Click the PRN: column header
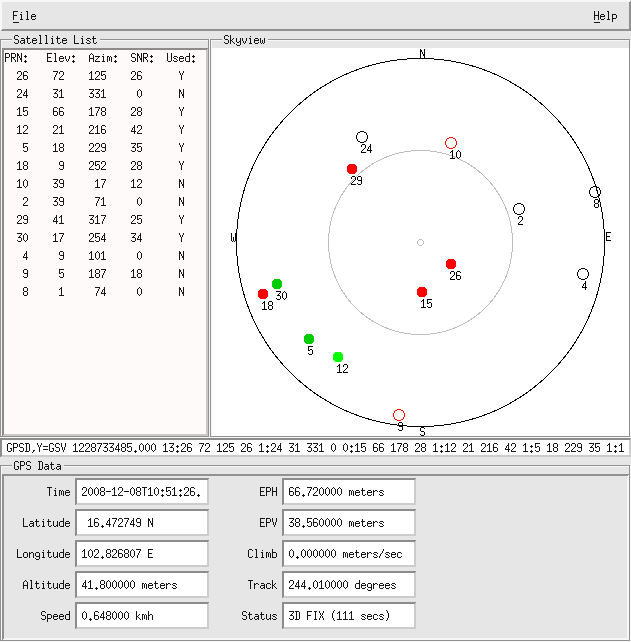The width and height of the screenshot is (631, 642). [16, 58]
